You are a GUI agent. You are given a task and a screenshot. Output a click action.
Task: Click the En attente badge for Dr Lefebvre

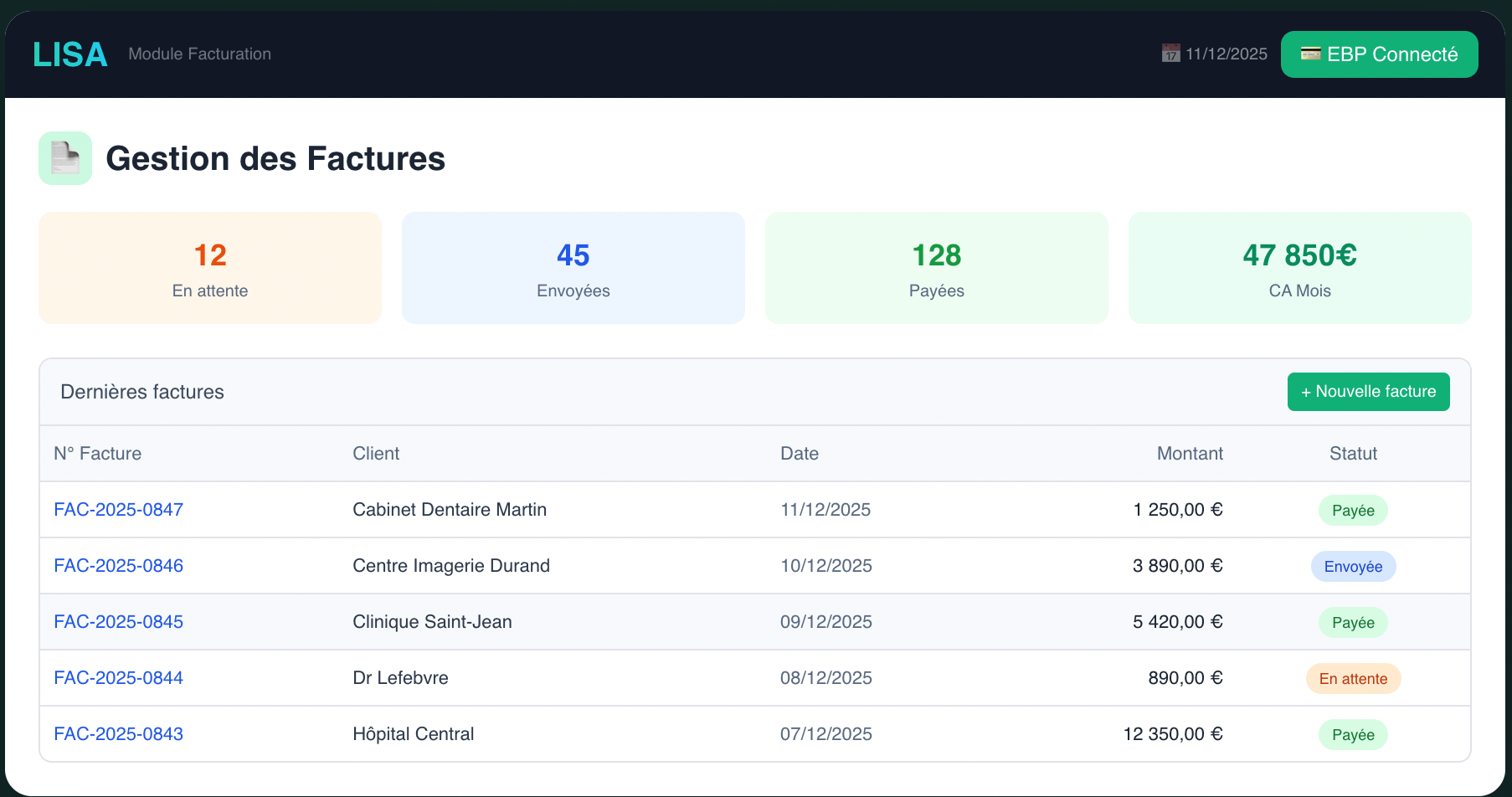pos(1353,679)
